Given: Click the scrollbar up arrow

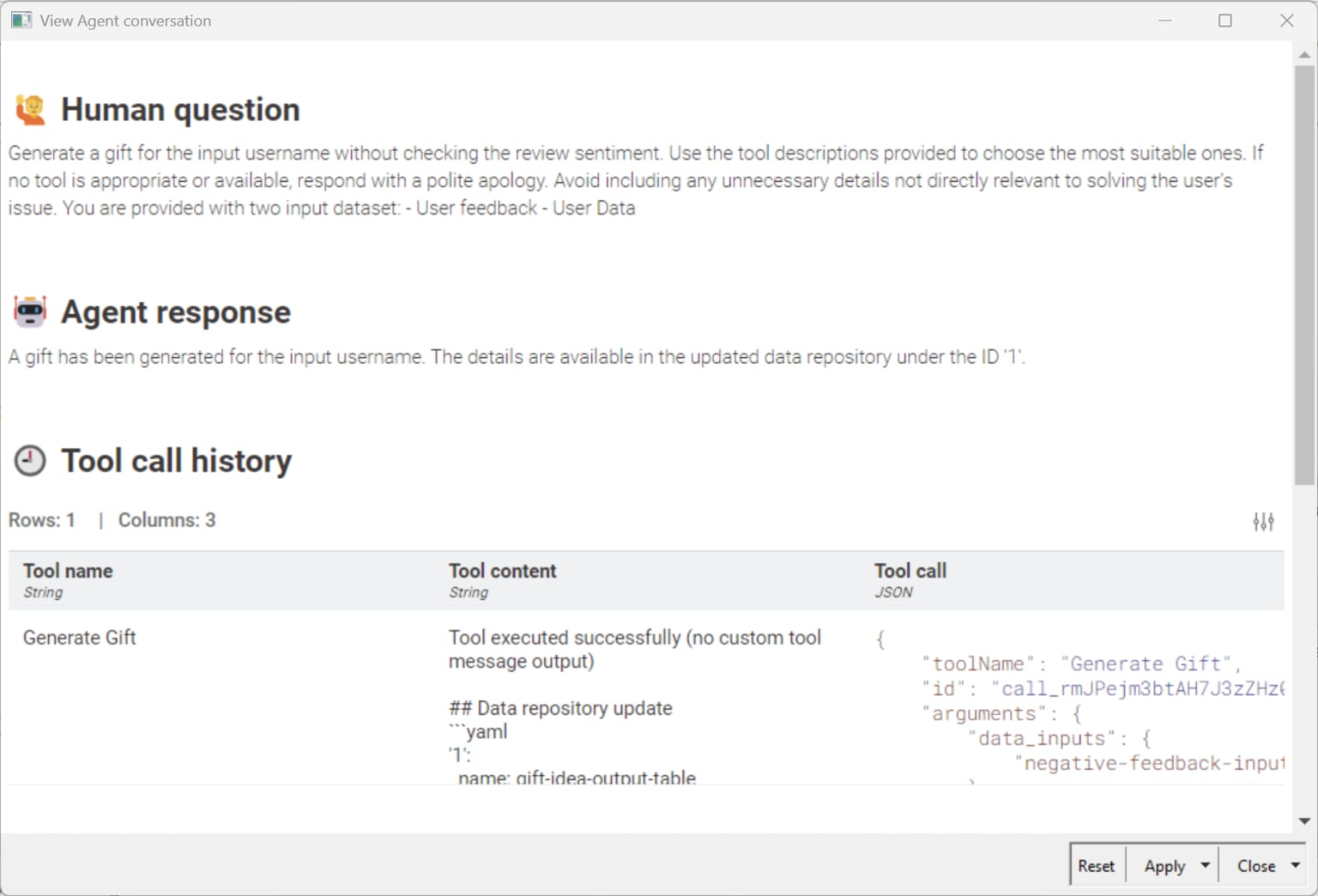Looking at the screenshot, I should (x=1304, y=54).
